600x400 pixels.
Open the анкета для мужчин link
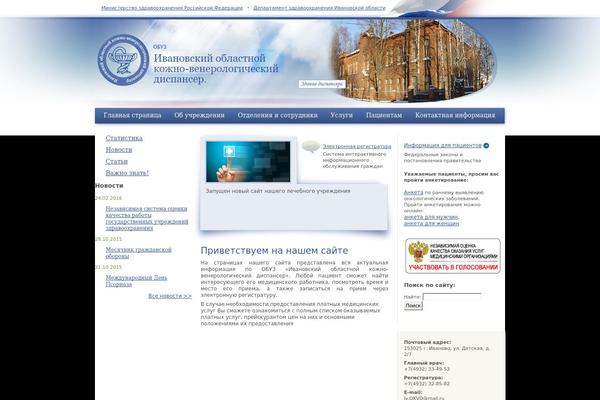[431, 217]
